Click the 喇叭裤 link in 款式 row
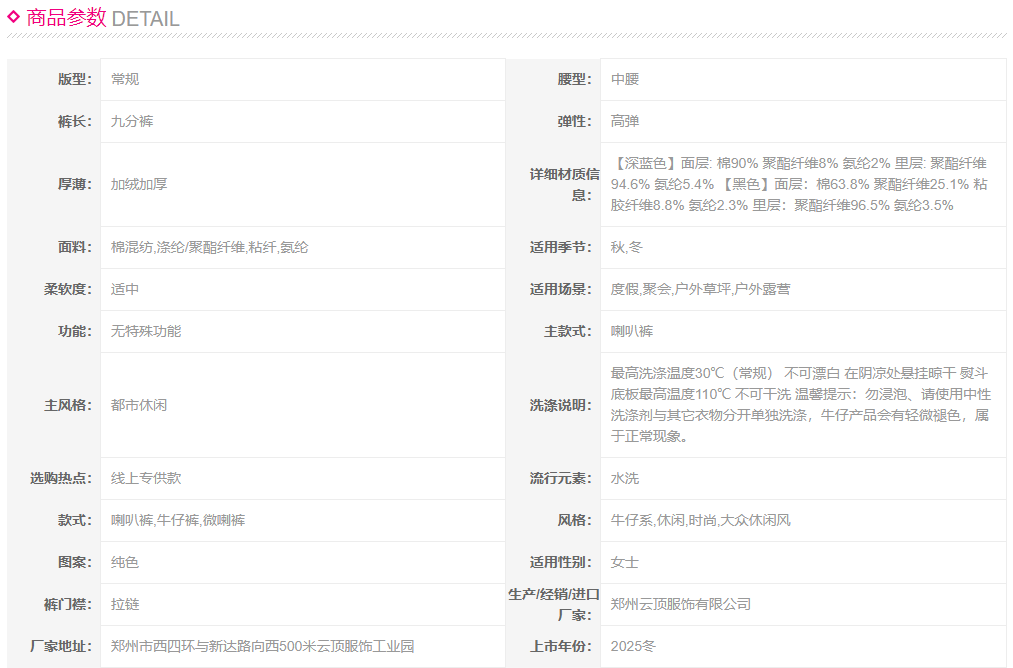Viewport: 1013px width, 668px height. click(x=132, y=520)
